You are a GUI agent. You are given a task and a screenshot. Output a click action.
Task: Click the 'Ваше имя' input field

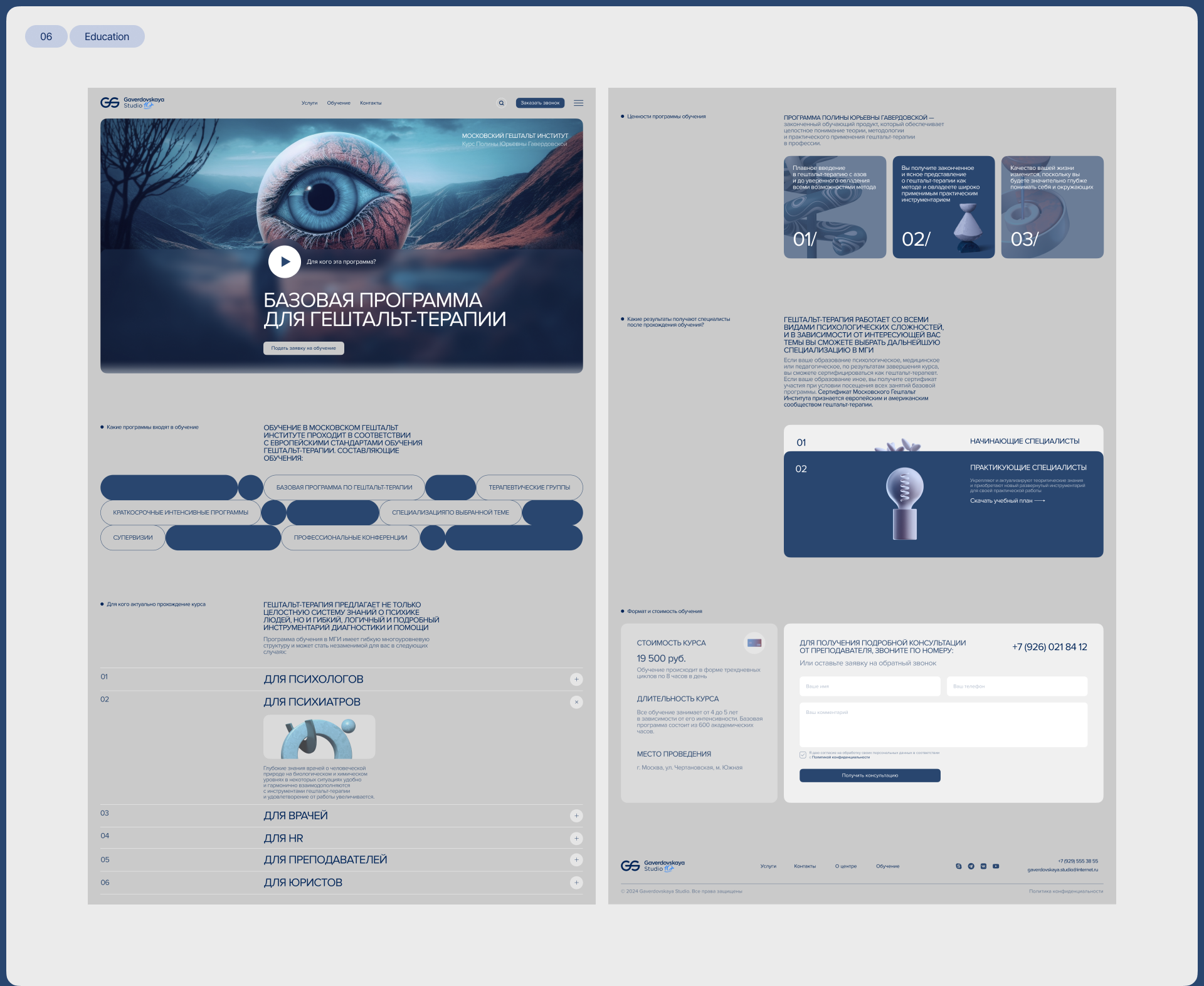(869, 686)
